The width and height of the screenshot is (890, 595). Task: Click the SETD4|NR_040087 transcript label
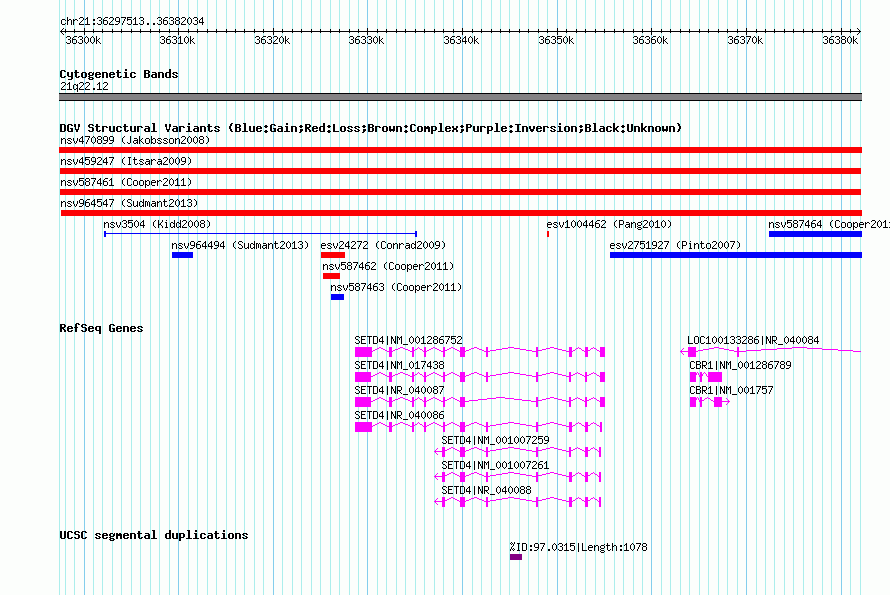tap(400, 390)
